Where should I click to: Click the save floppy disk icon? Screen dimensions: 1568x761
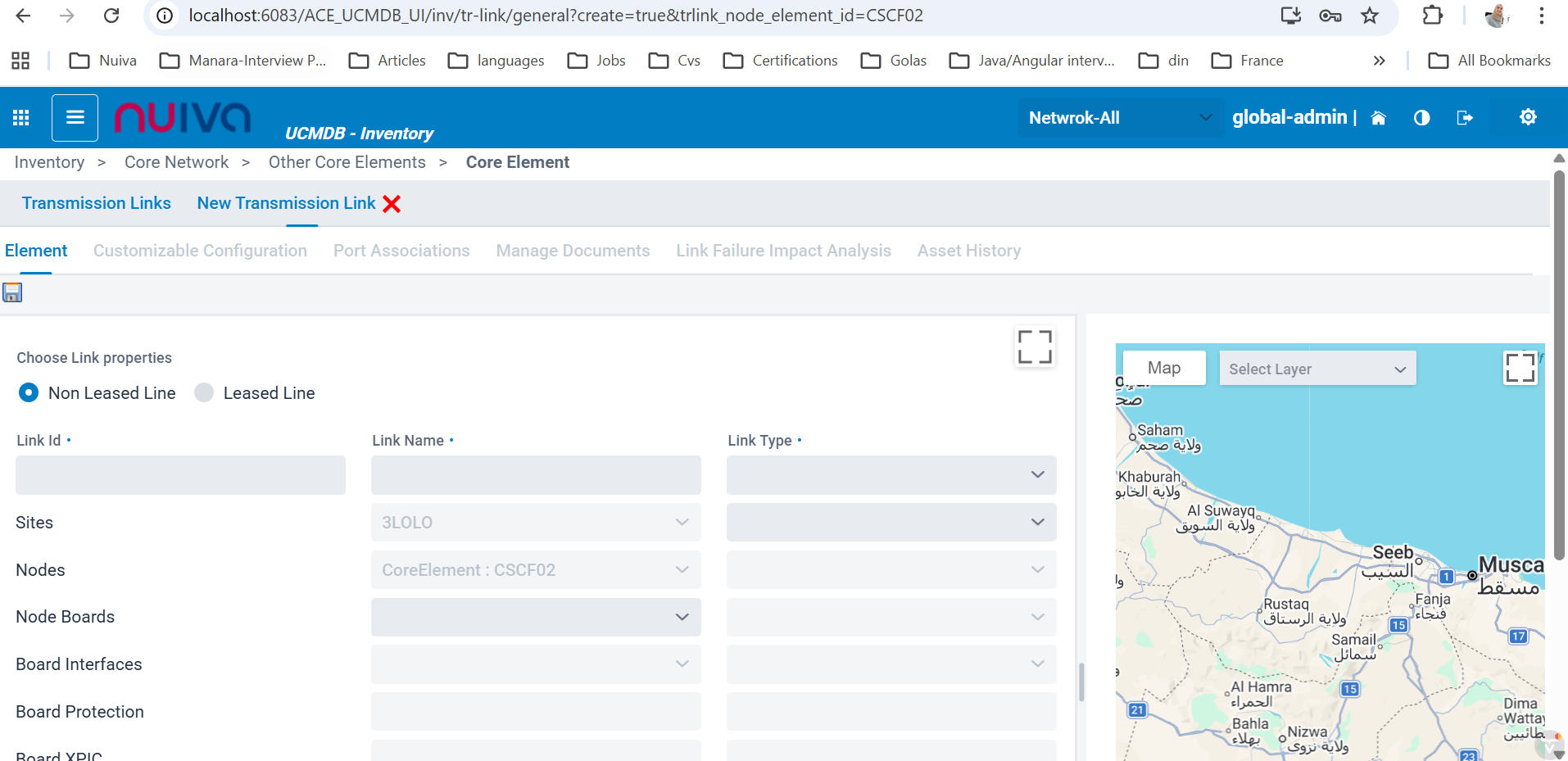click(x=12, y=293)
